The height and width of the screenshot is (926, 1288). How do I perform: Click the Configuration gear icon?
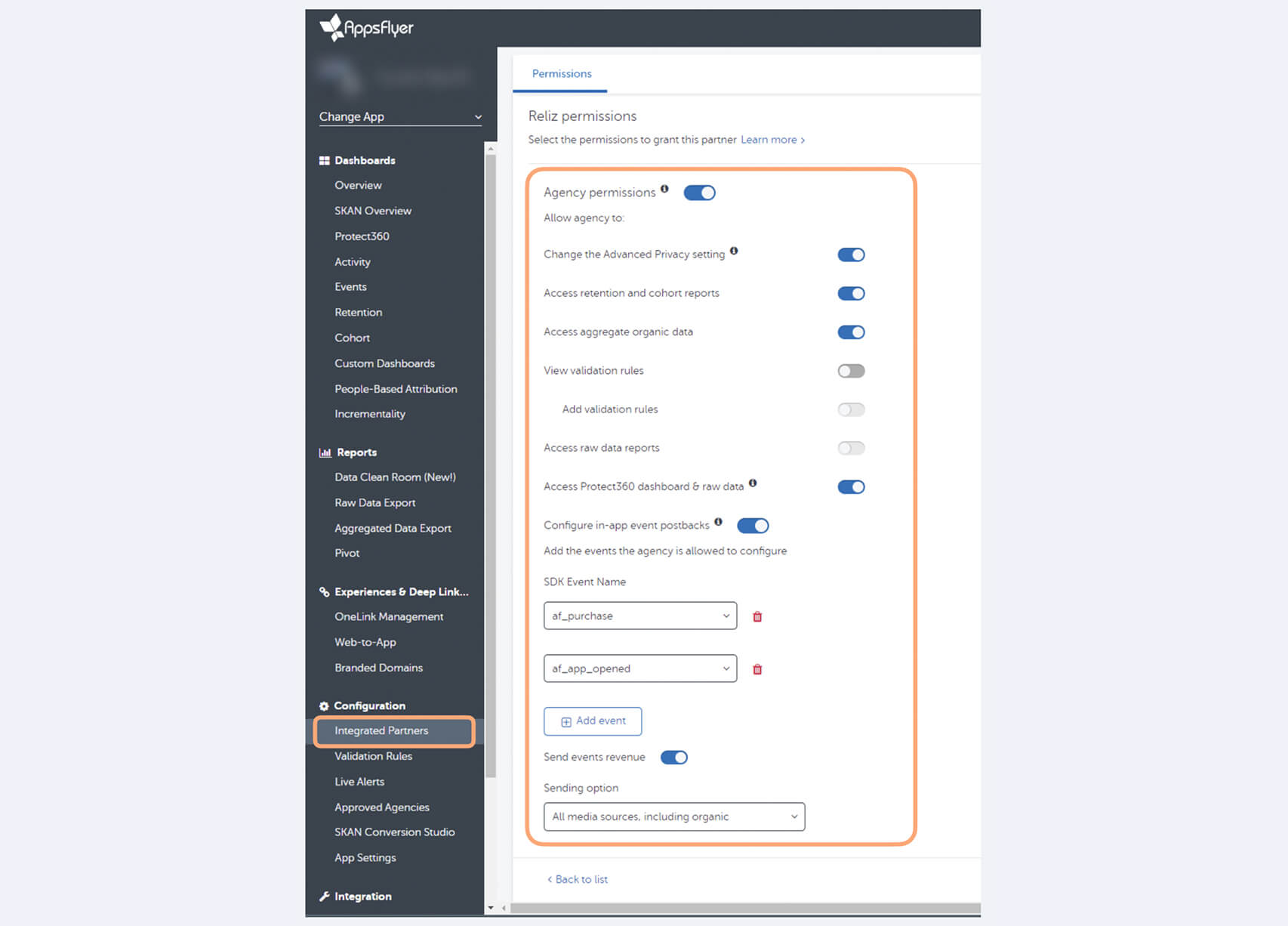[x=324, y=706]
